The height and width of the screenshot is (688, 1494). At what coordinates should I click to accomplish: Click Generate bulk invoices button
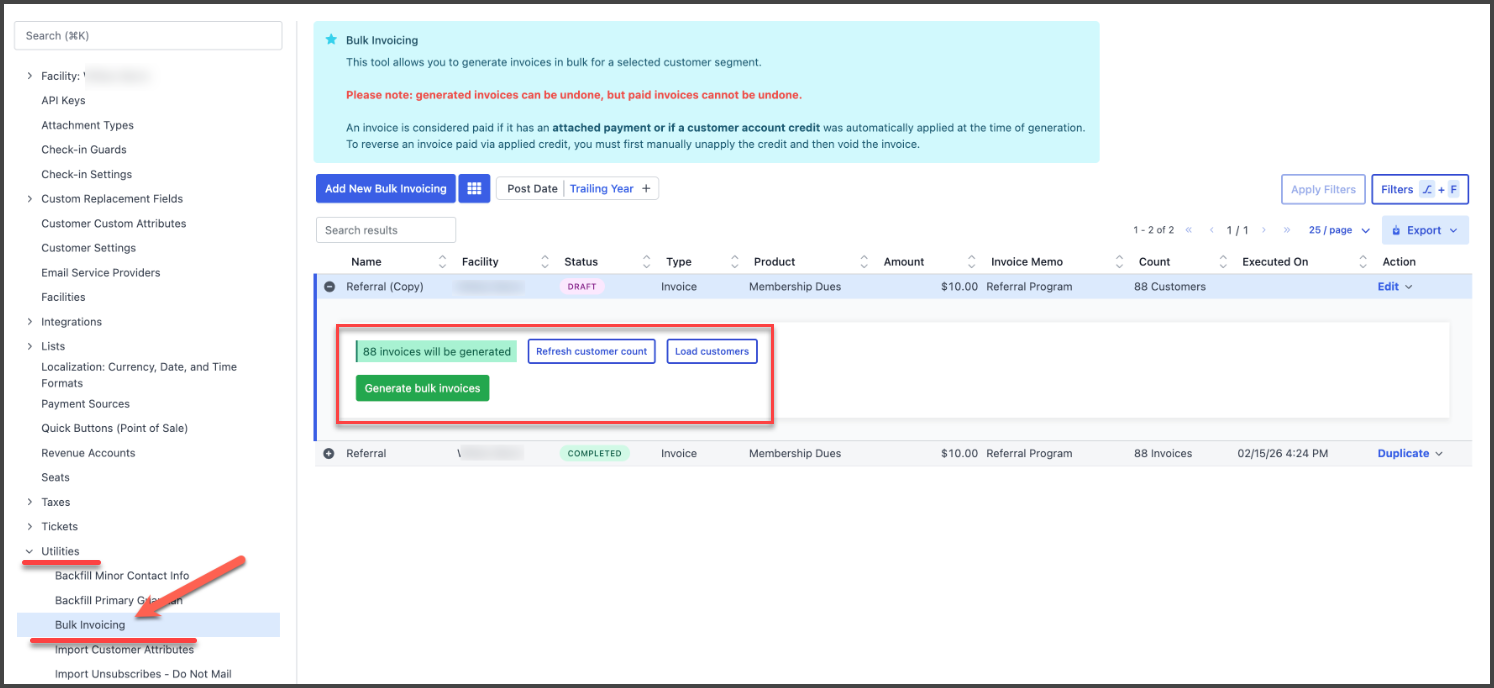pyautogui.click(x=422, y=388)
